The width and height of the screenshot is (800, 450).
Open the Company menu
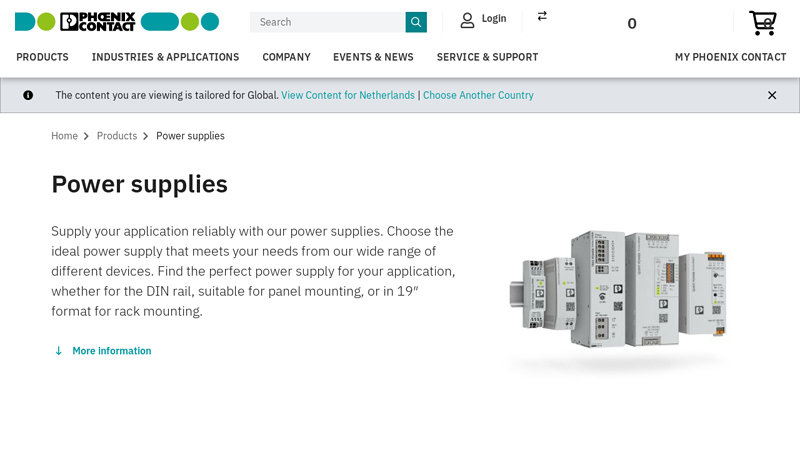286,57
